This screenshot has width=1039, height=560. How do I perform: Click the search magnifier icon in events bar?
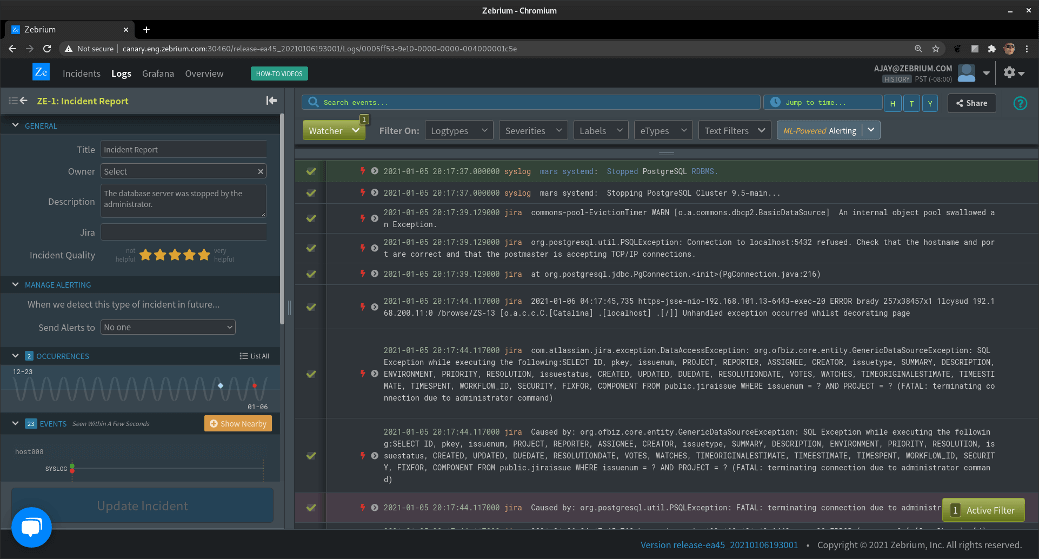coord(313,102)
